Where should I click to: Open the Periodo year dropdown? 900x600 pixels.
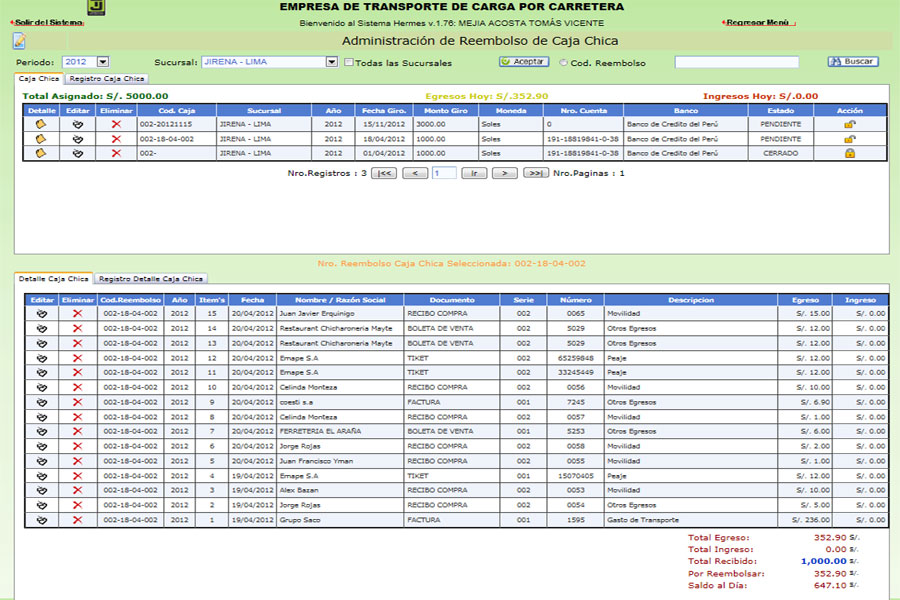(x=102, y=62)
